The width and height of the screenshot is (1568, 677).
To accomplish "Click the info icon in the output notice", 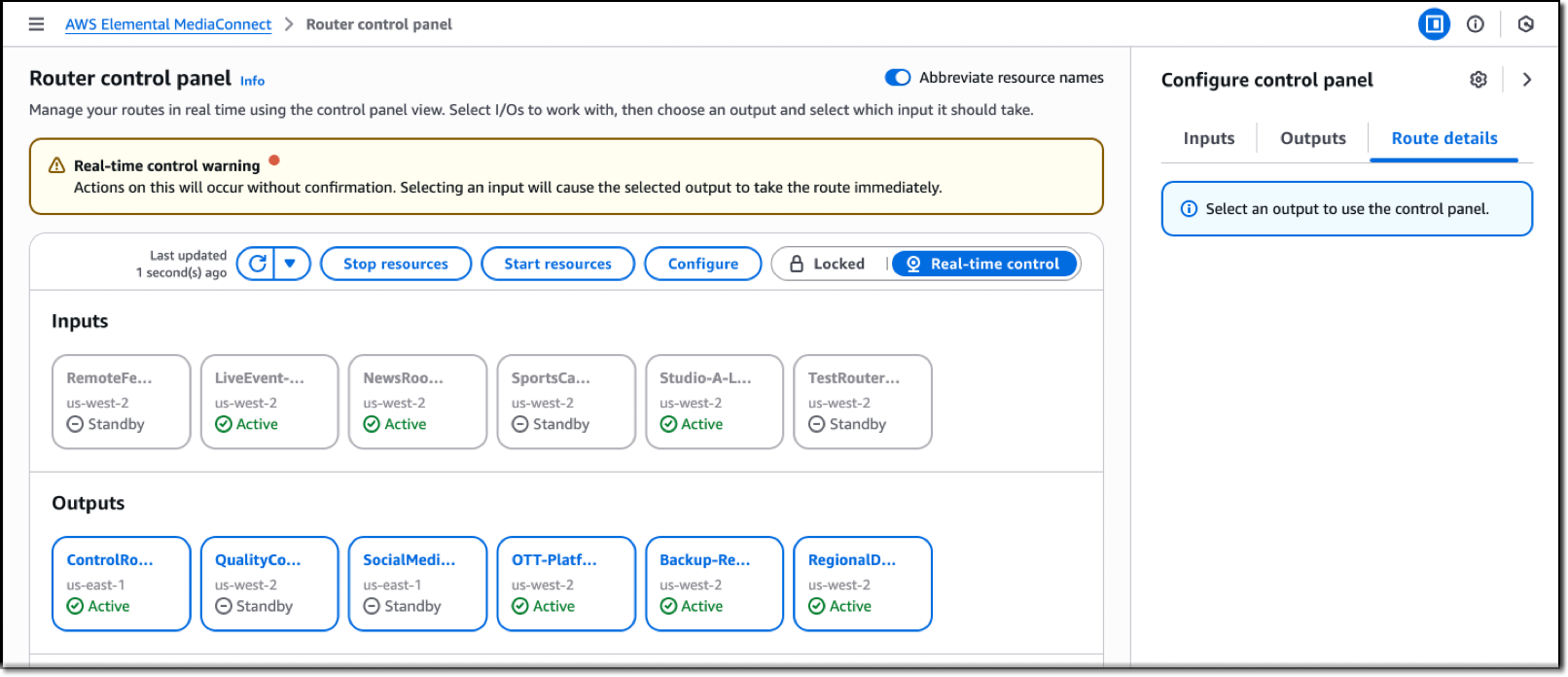I will pos(1188,209).
